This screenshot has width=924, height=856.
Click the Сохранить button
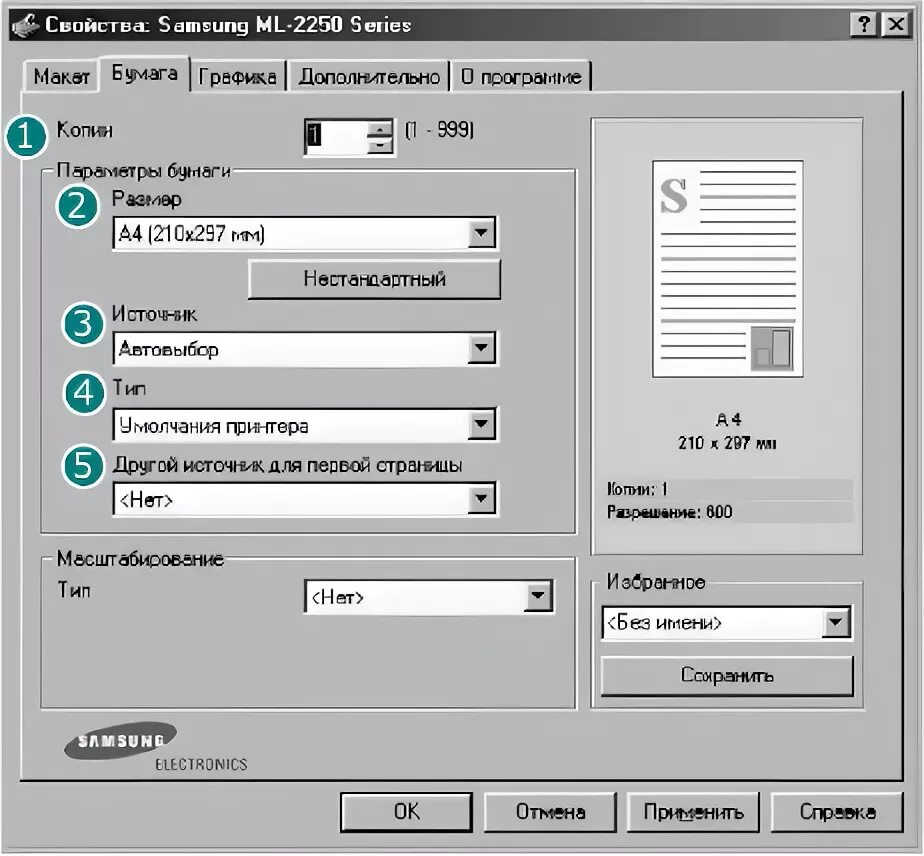click(x=727, y=675)
